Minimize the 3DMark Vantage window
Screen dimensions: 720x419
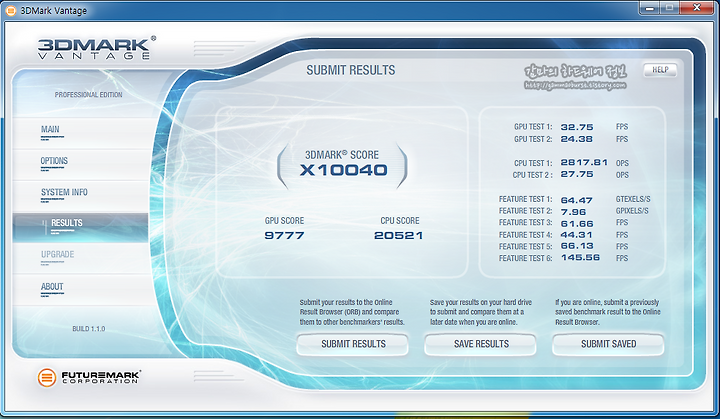pos(649,8)
